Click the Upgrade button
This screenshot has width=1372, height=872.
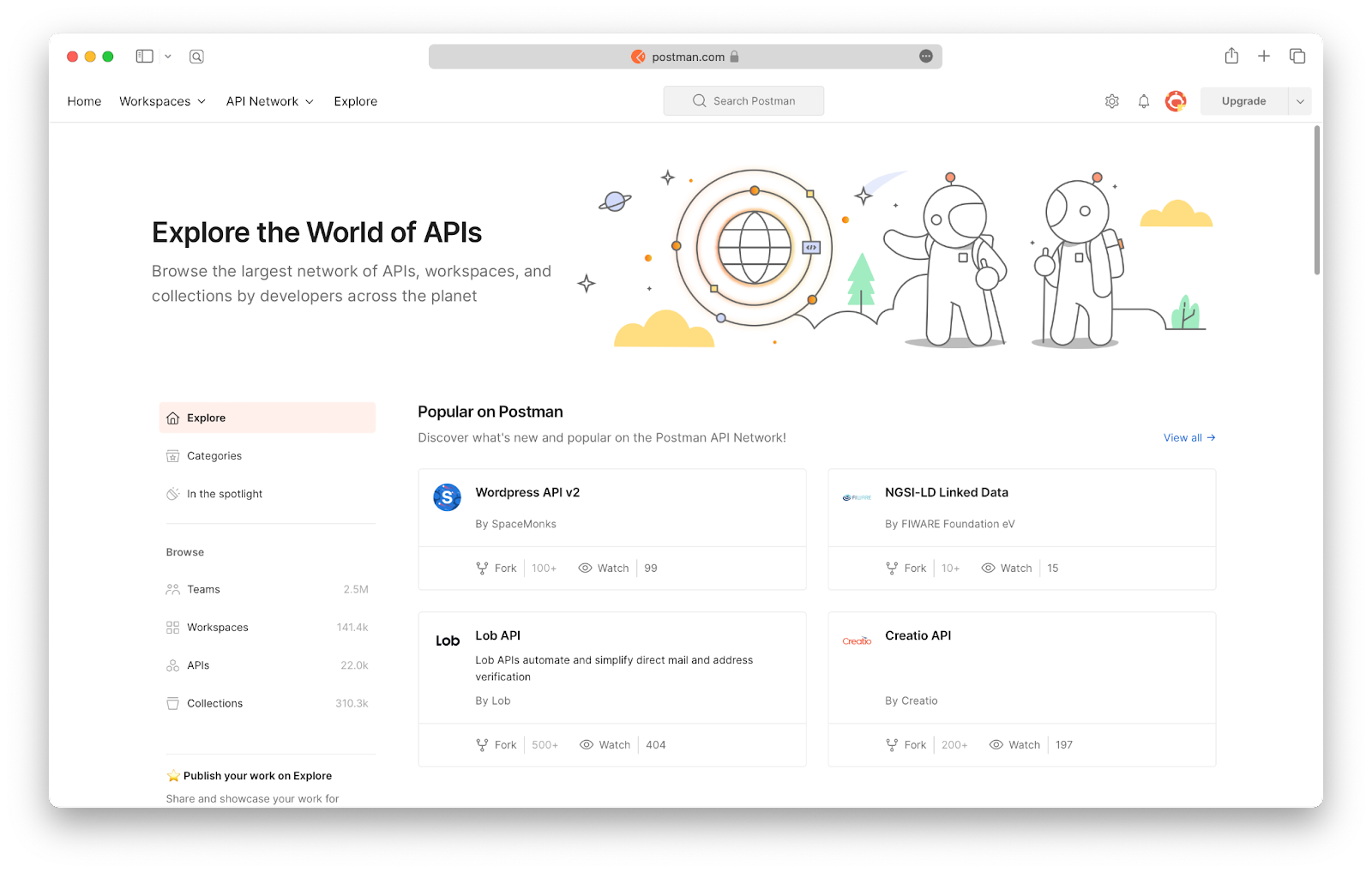[x=1243, y=101]
